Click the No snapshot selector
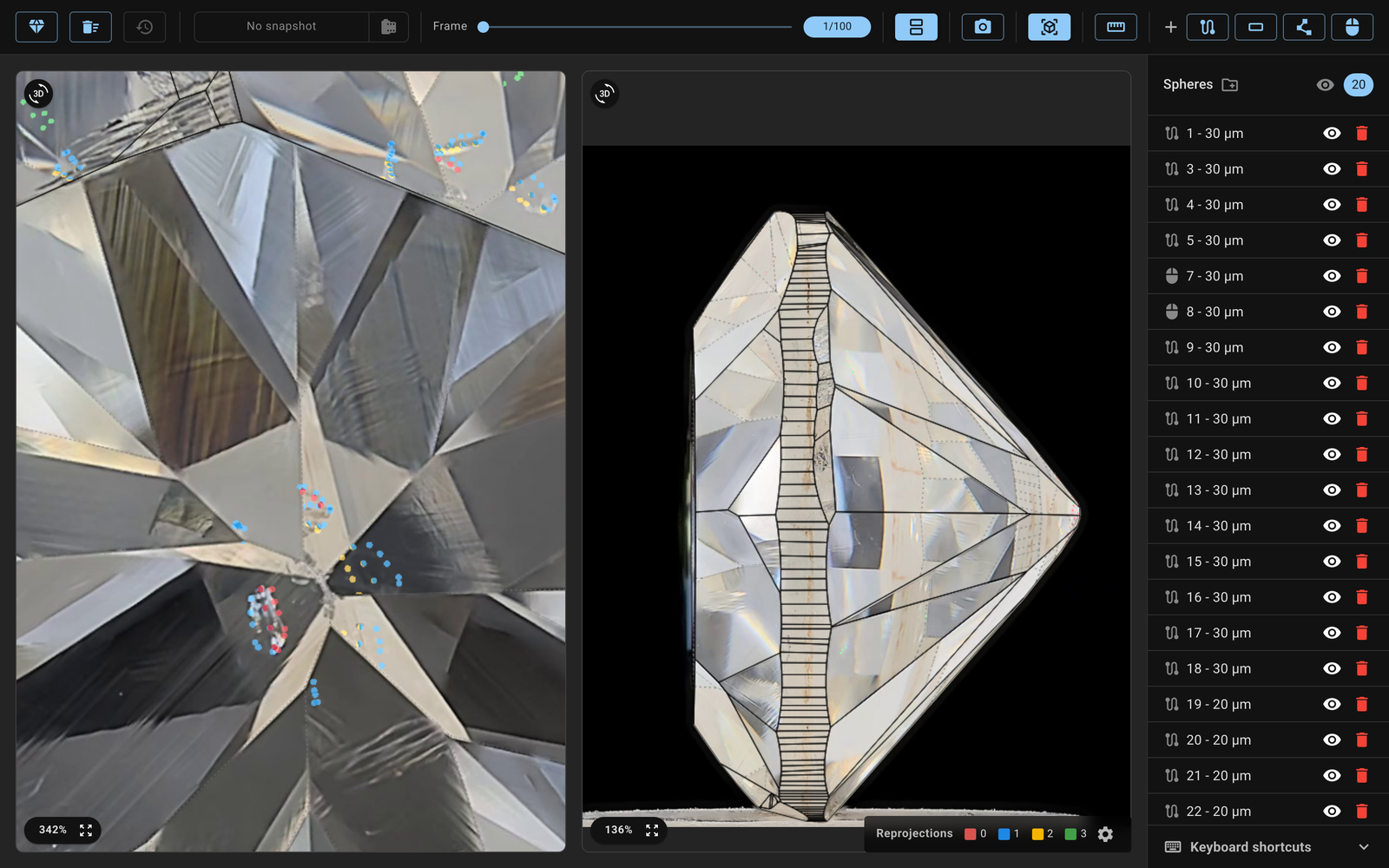This screenshot has height=868, width=1389. tap(281, 27)
